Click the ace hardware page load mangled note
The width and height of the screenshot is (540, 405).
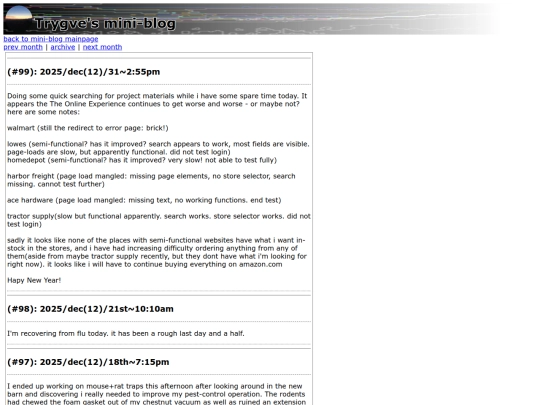pos(144,200)
